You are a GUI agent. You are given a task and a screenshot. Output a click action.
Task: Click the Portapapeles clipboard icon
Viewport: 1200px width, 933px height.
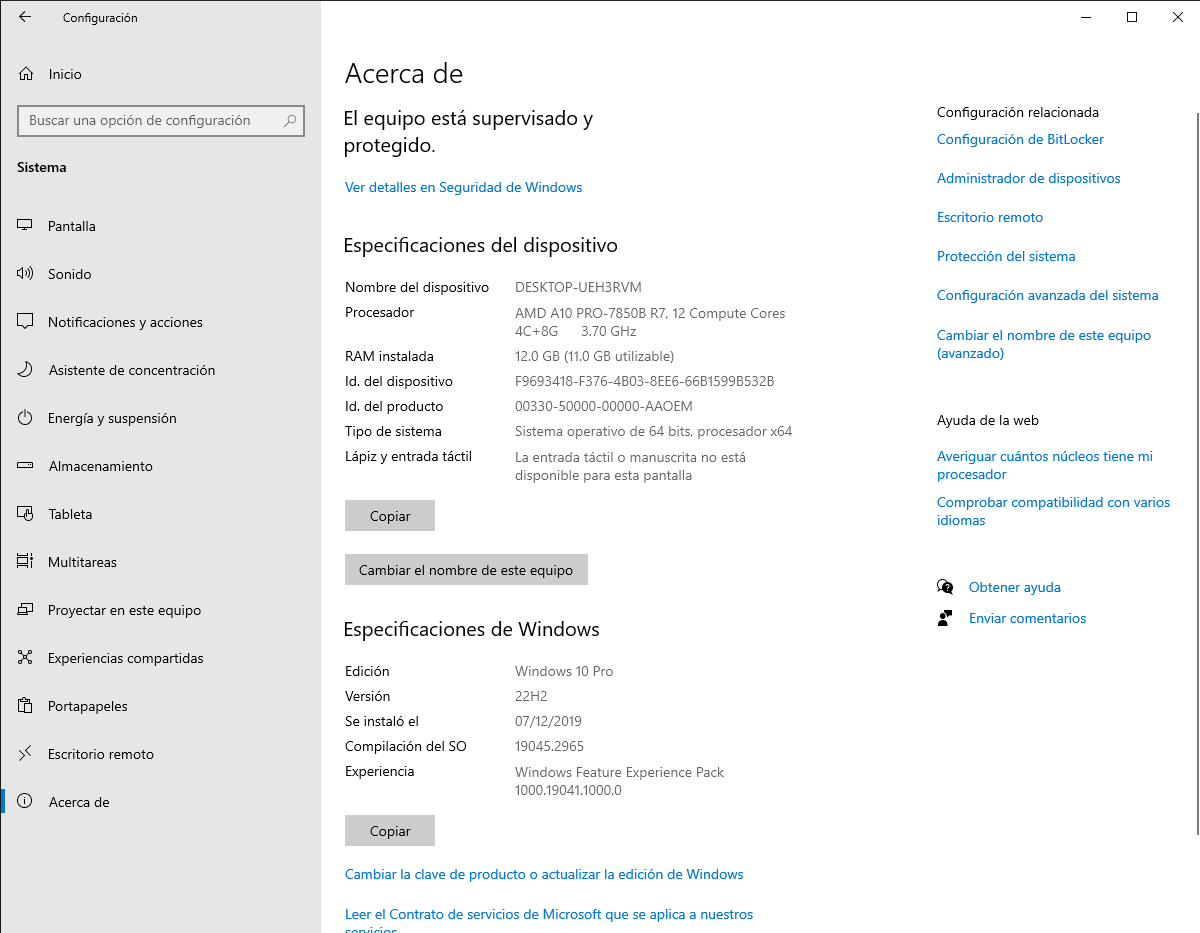tap(26, 706)
